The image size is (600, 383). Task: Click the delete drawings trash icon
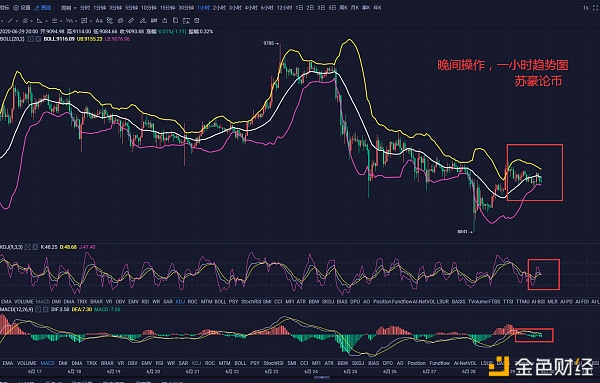(x=197, y=21)
